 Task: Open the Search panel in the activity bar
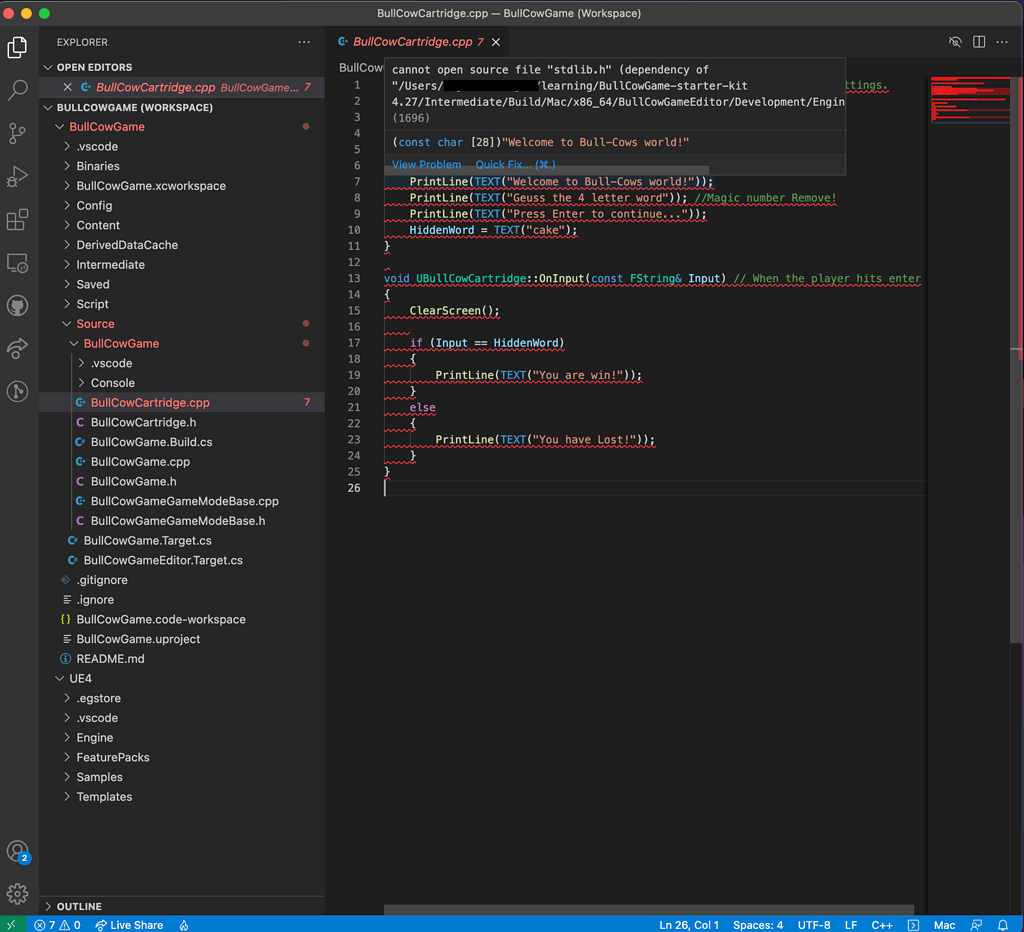tap(17, 91)
